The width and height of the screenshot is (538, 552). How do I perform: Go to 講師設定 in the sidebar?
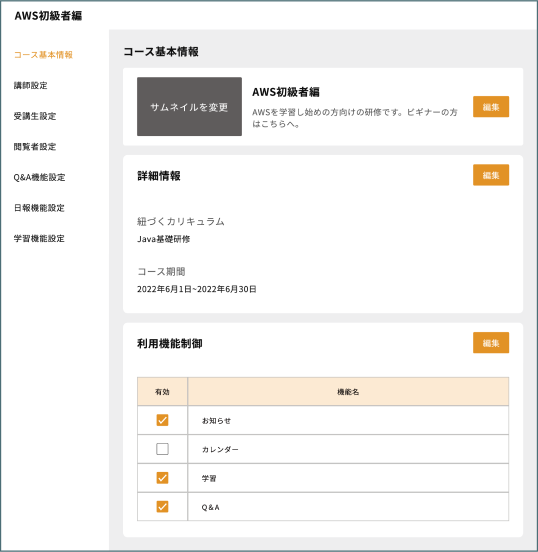[31, 86]
